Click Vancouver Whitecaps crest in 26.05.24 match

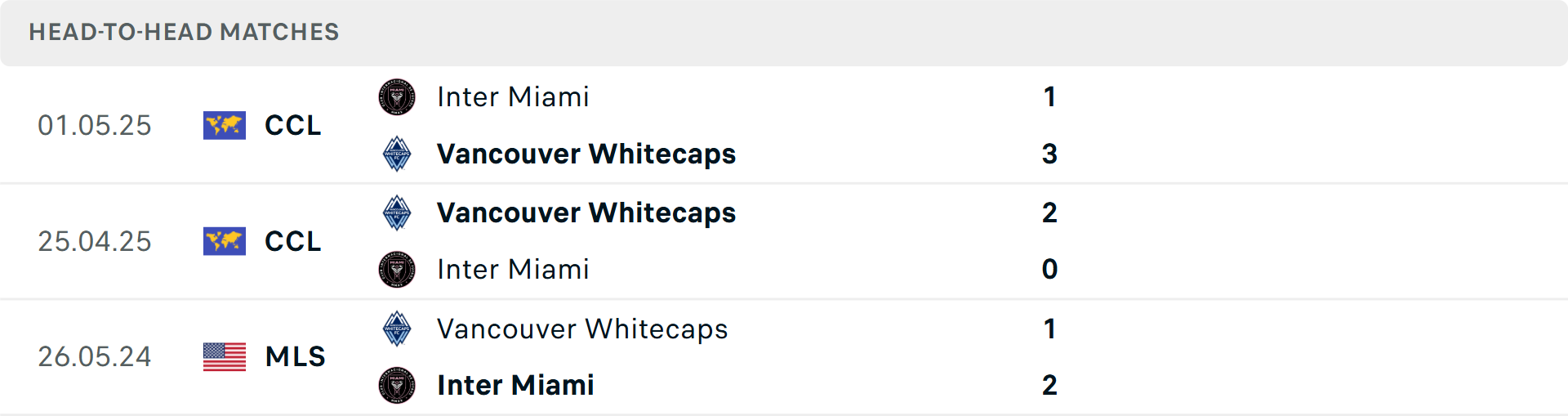(397, 329)
